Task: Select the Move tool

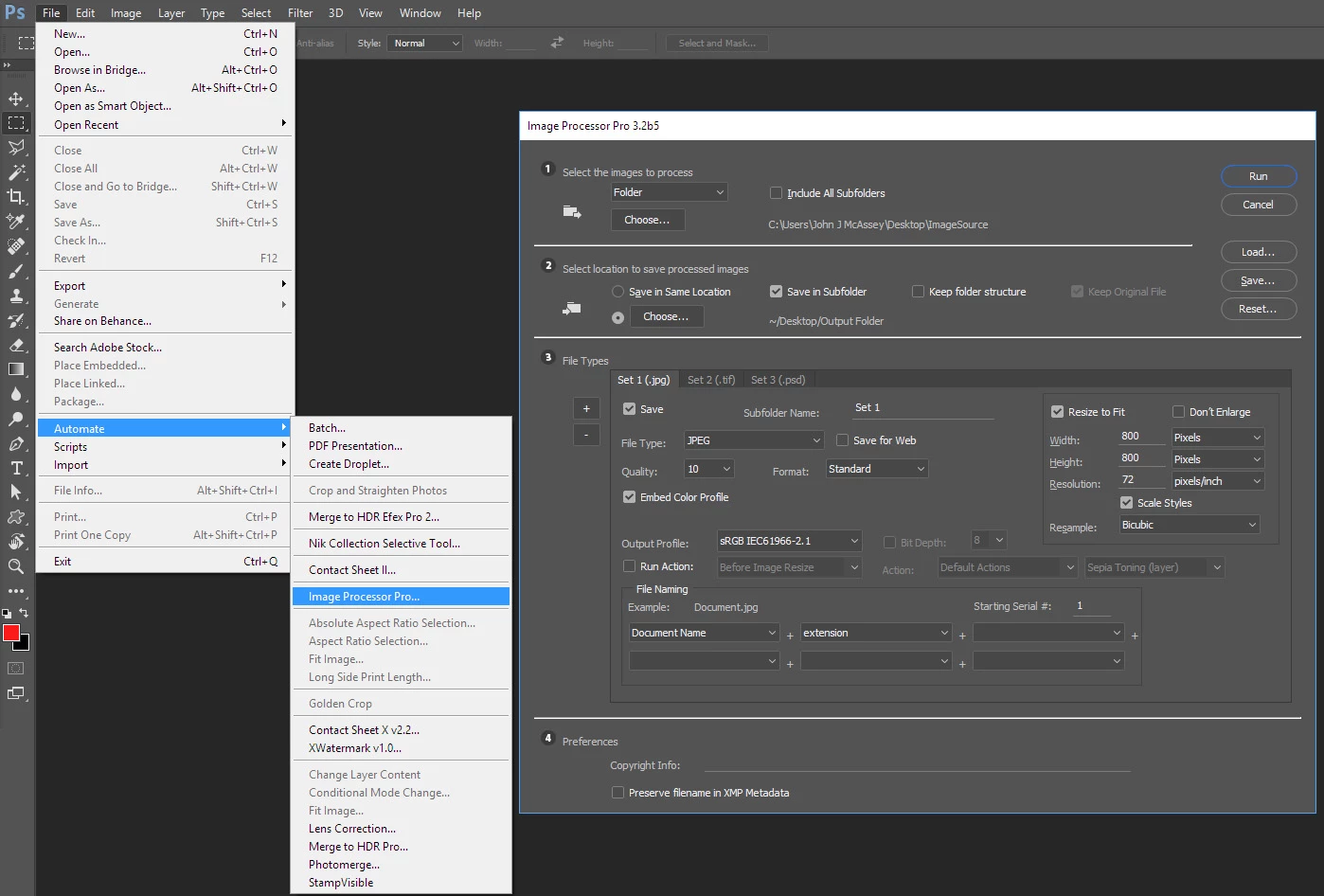Action: 16,99
